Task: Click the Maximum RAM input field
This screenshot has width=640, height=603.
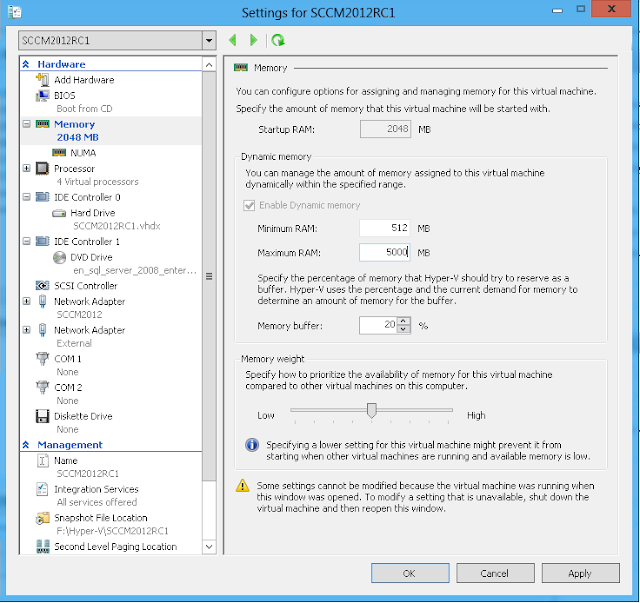Action: [x=384, y=252]
